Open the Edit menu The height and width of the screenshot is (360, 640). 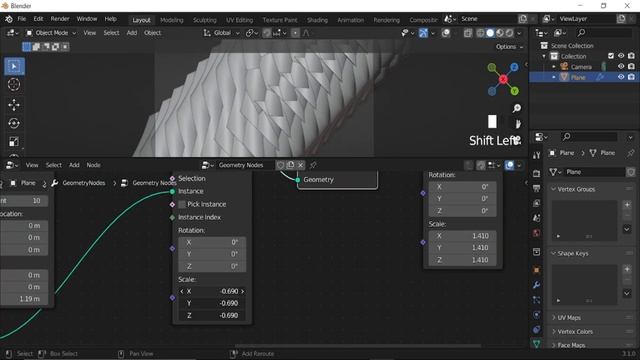(38, 19)
